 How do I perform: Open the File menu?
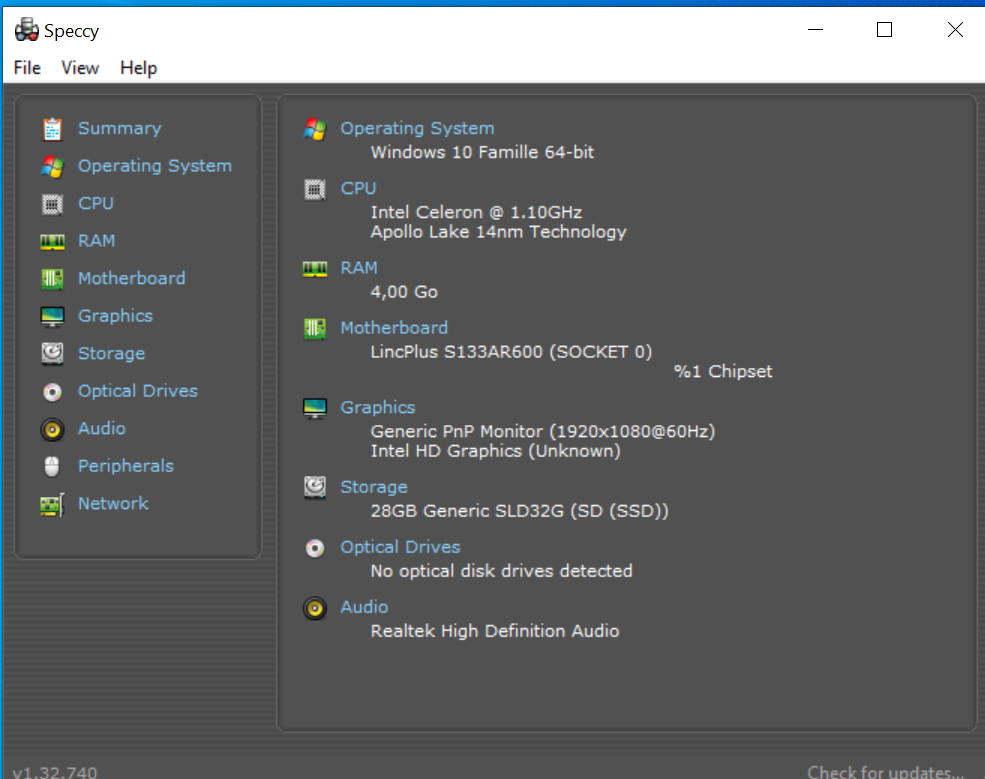click(x=27, y=67)
